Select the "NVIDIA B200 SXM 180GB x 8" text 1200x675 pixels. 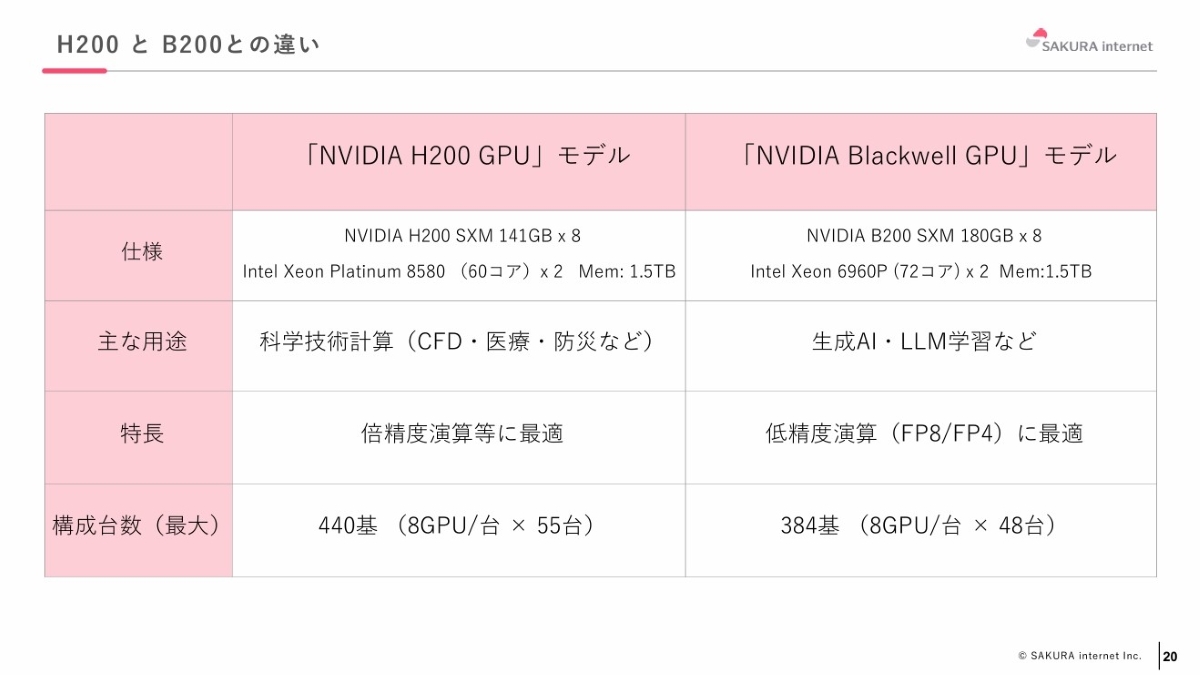[924, 236]
